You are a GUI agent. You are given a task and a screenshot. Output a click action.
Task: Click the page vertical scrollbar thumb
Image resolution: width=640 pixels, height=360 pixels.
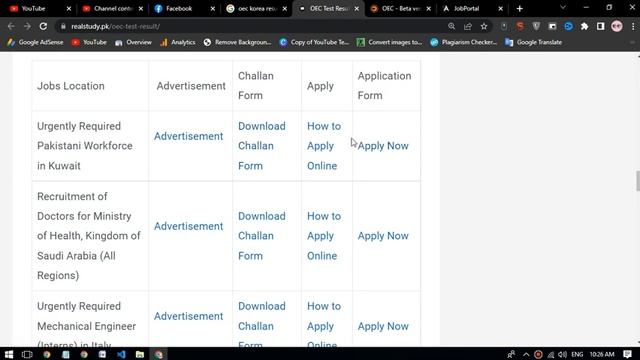point(638,181)
